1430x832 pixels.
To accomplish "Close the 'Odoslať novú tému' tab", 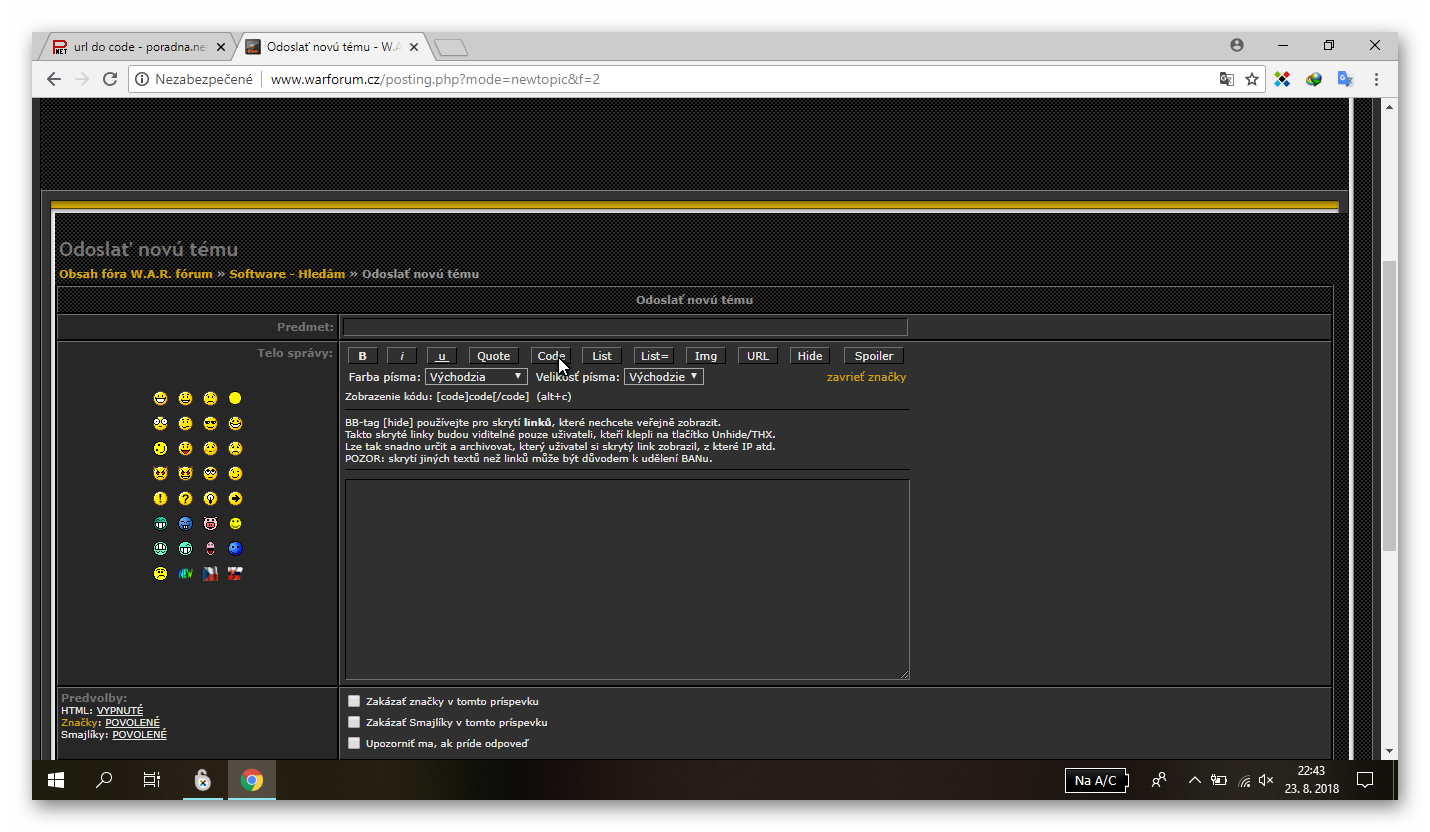I will (x=415, y=47).
